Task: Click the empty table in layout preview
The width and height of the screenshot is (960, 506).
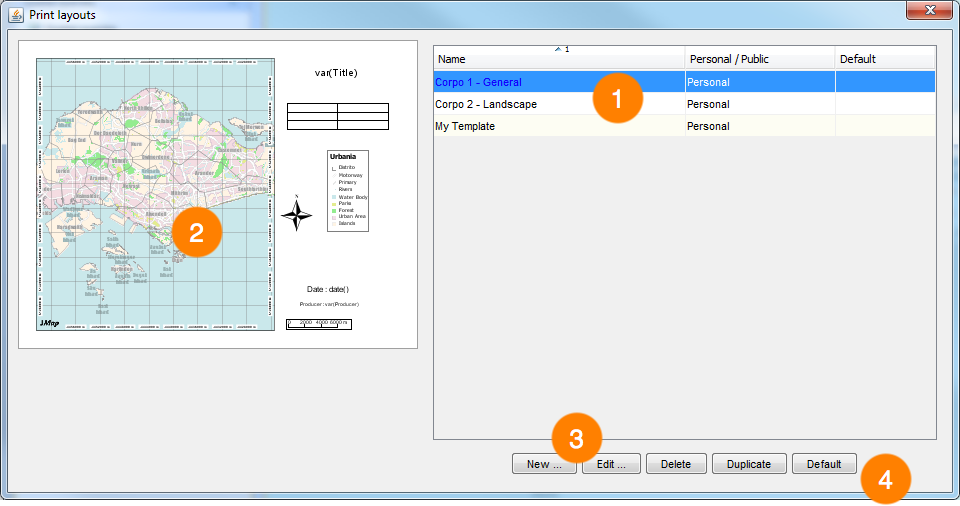Action: click(338, 116)
